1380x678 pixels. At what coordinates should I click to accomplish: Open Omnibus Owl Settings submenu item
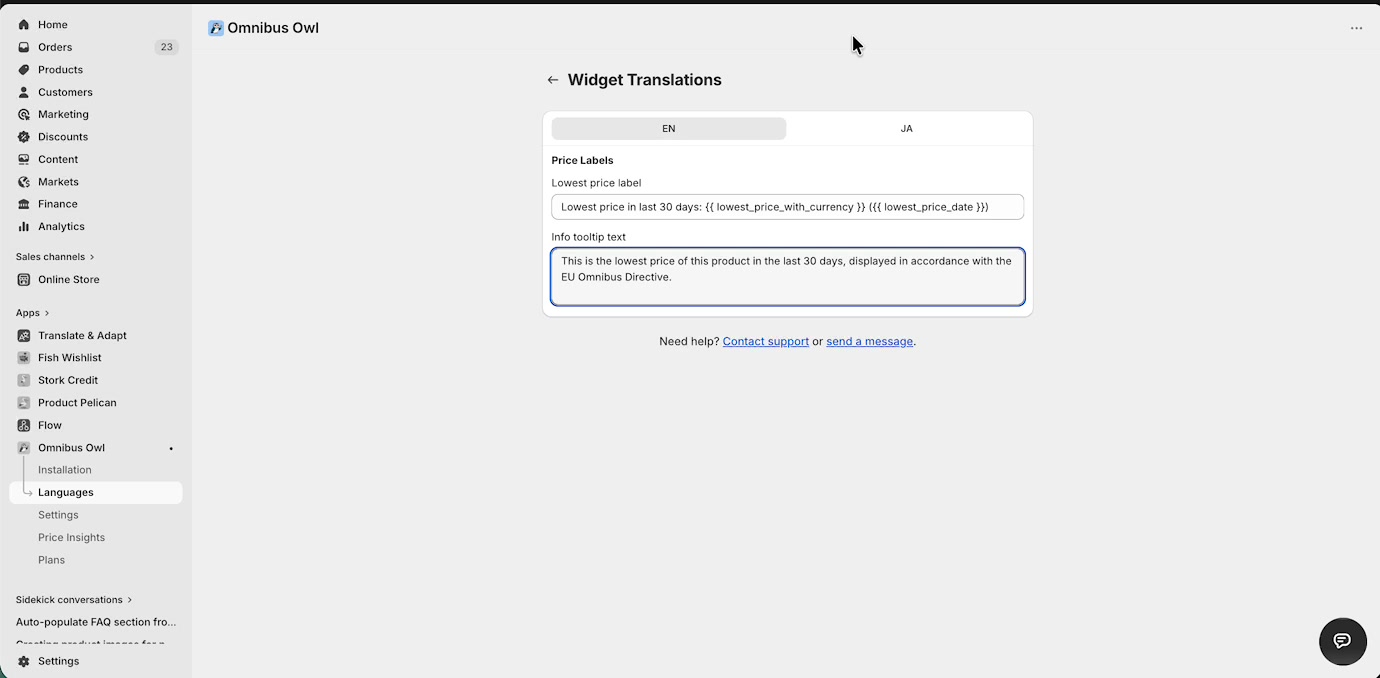pos(58,515)
